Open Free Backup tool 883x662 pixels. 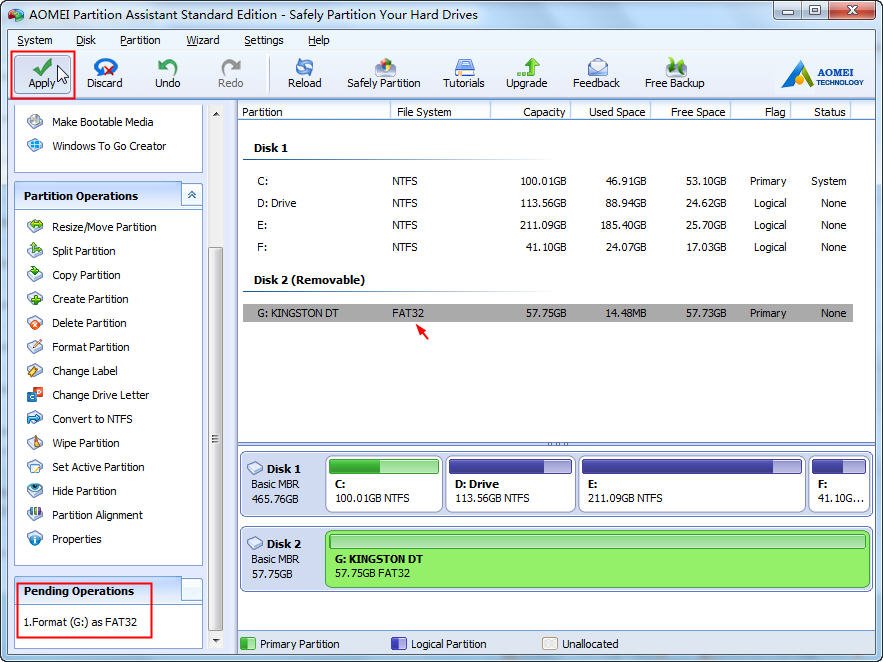[x=675, y=74]
